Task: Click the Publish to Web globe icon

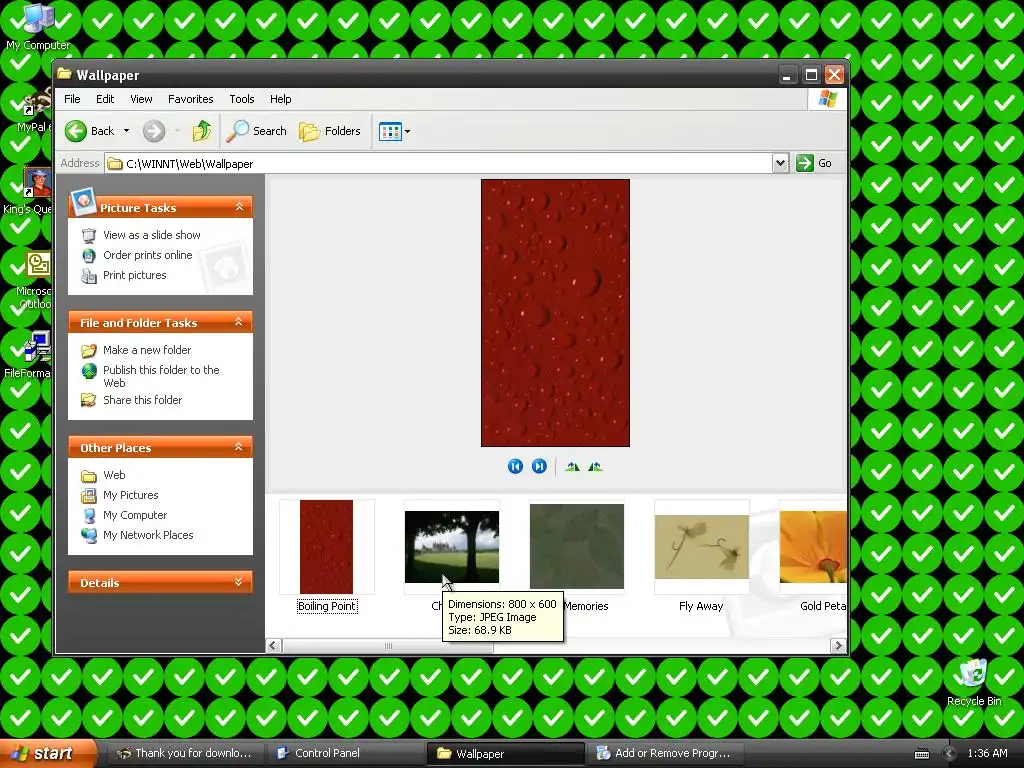Action: (89, 371)
